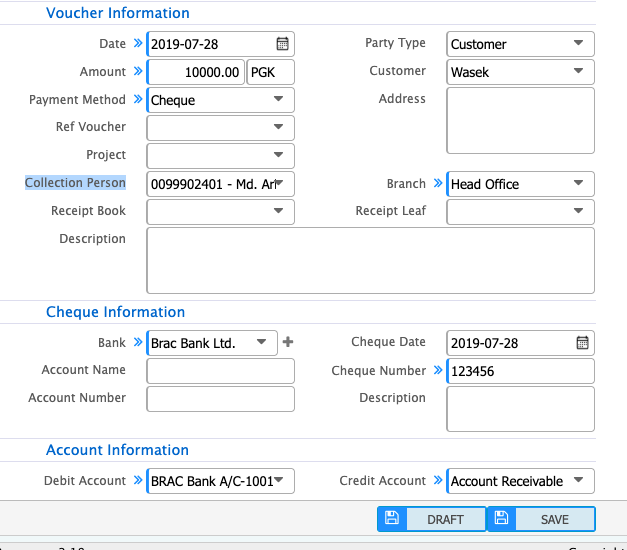627x550 pixels.
Task: Expand the Receipt Leaf dropdown
Action: [520, 212]
